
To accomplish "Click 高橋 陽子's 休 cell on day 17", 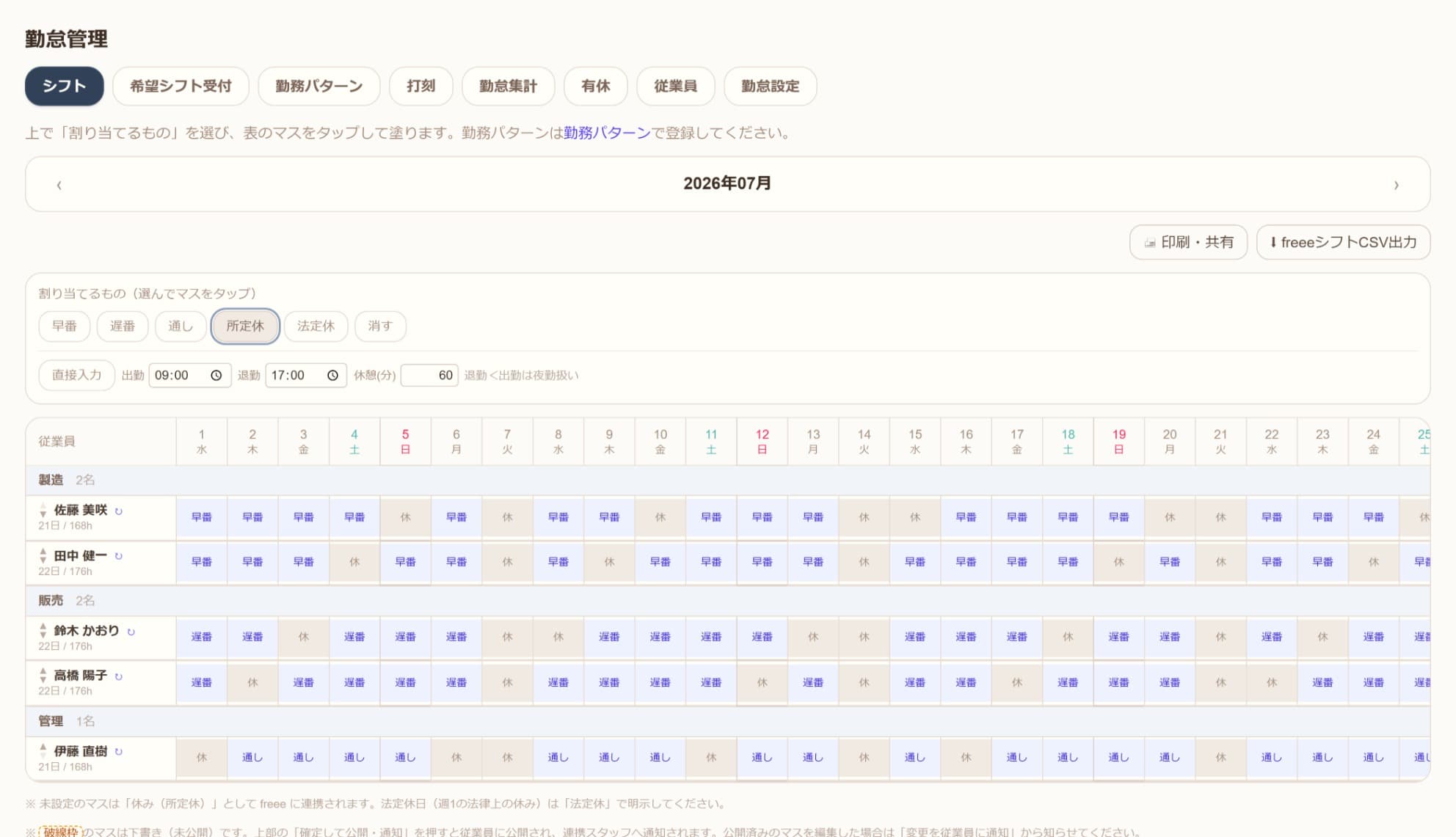I will click(x=1017, y=682).
